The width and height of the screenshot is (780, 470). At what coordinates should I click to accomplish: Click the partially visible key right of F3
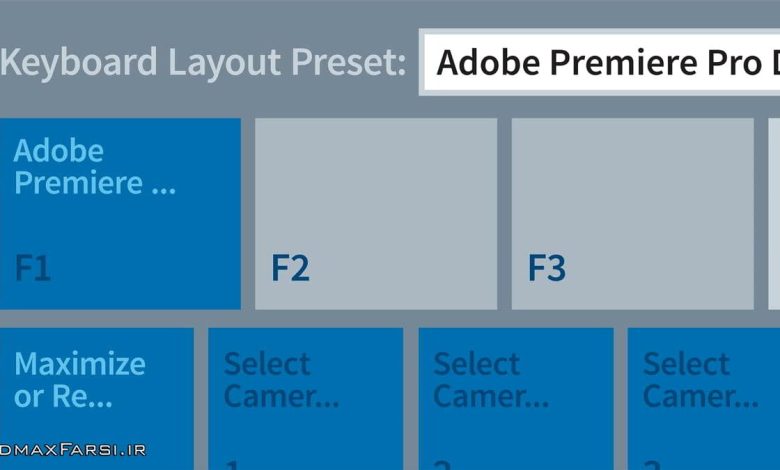pos(773,213)
